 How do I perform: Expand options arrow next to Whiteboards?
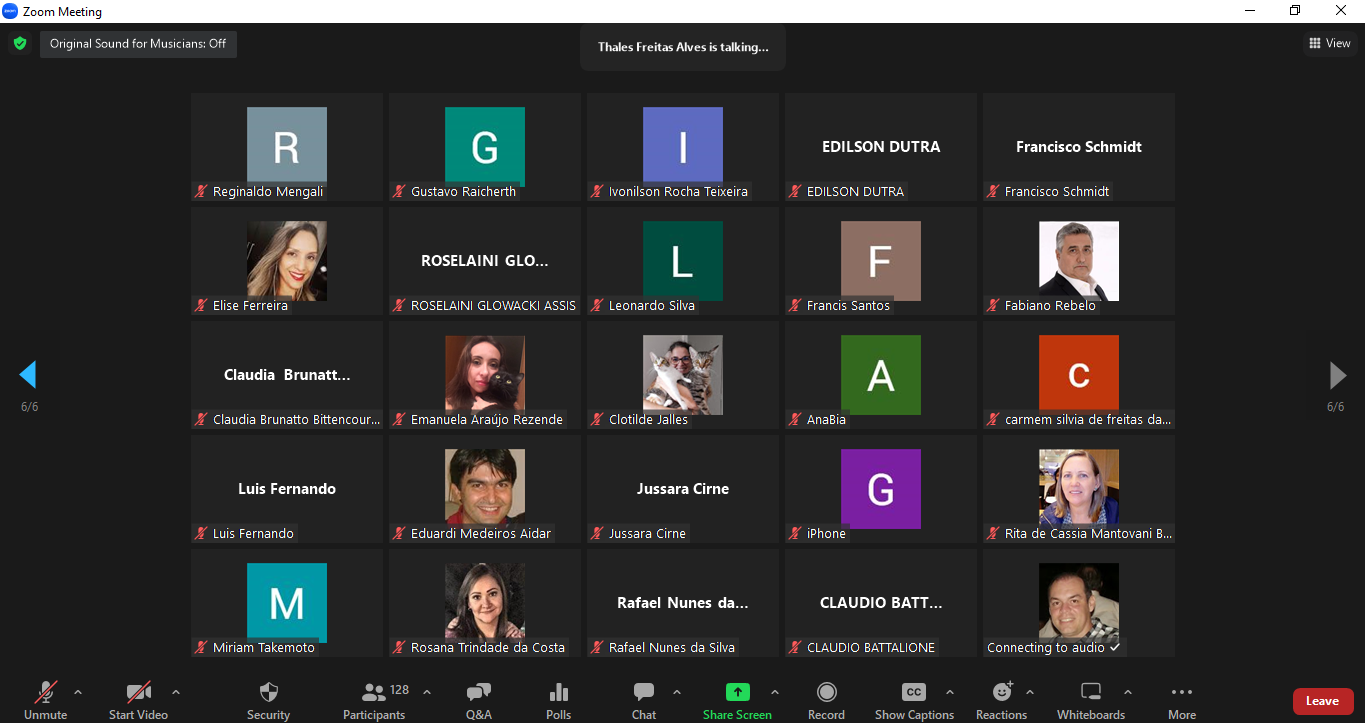[x=1128, y=692]
